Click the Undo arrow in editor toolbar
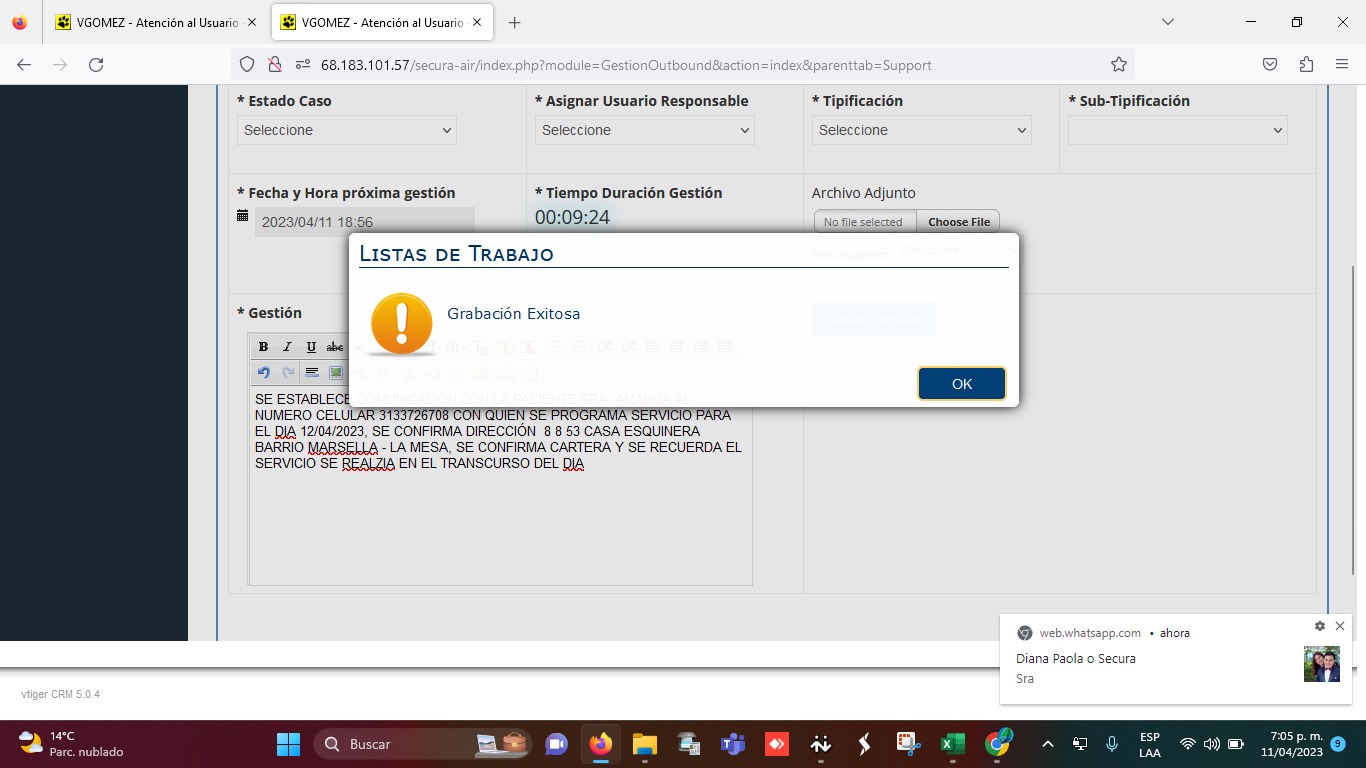Screen dimensions: 1366x768 pos(263,373)
